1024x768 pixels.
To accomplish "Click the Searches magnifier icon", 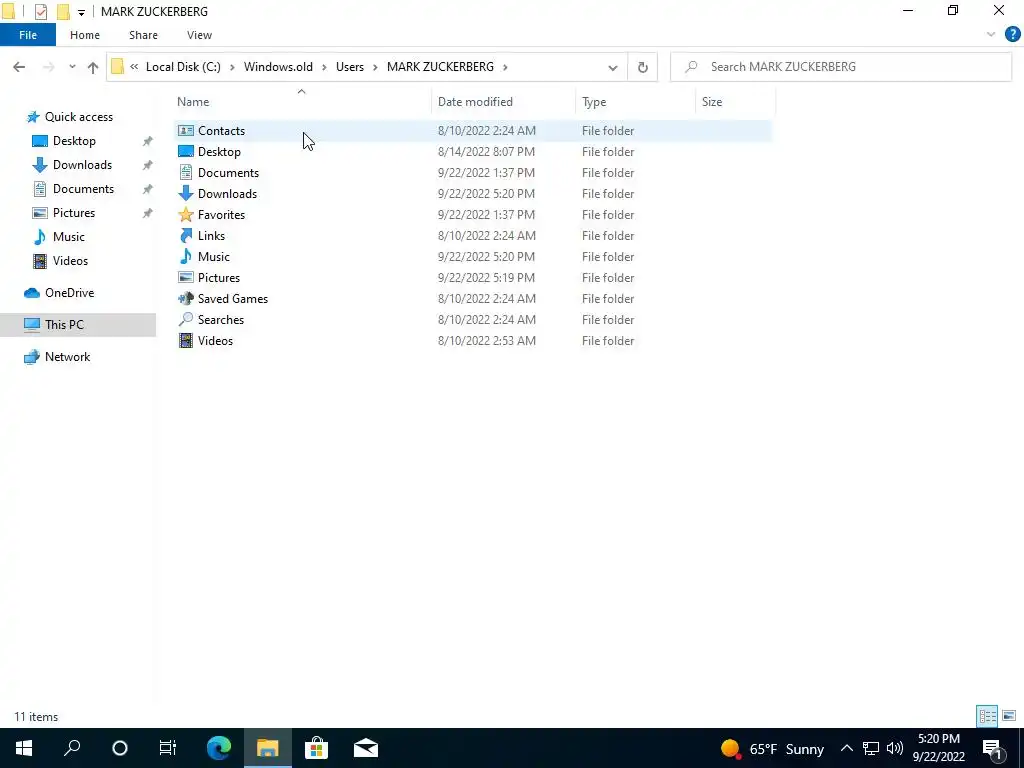I will pos(185,319).
